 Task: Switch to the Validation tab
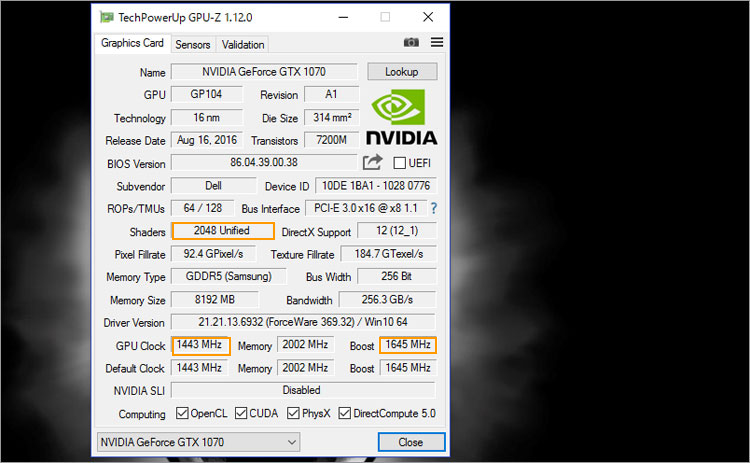243,44
